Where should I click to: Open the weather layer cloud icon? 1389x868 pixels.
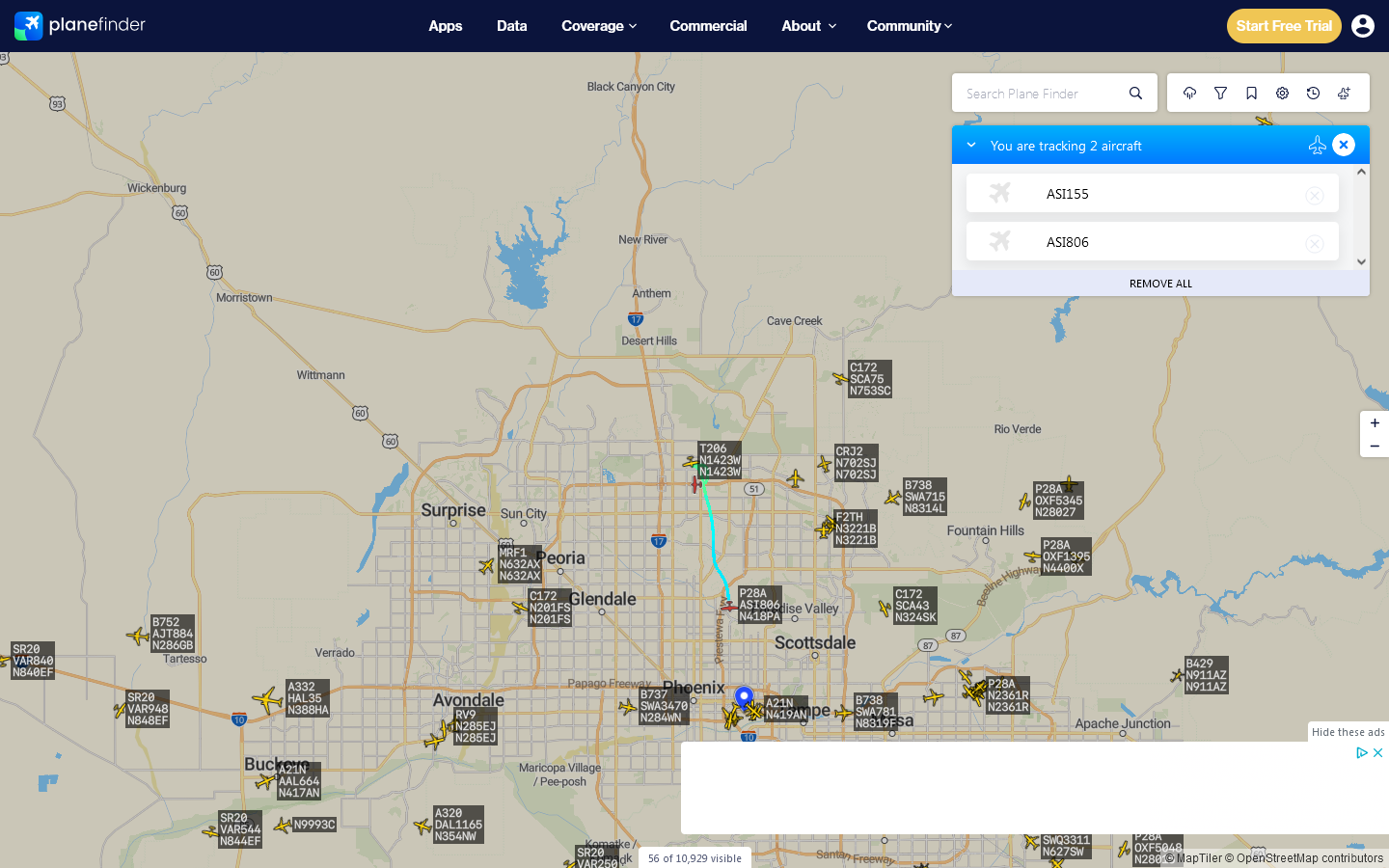(x=1189, y=94)
